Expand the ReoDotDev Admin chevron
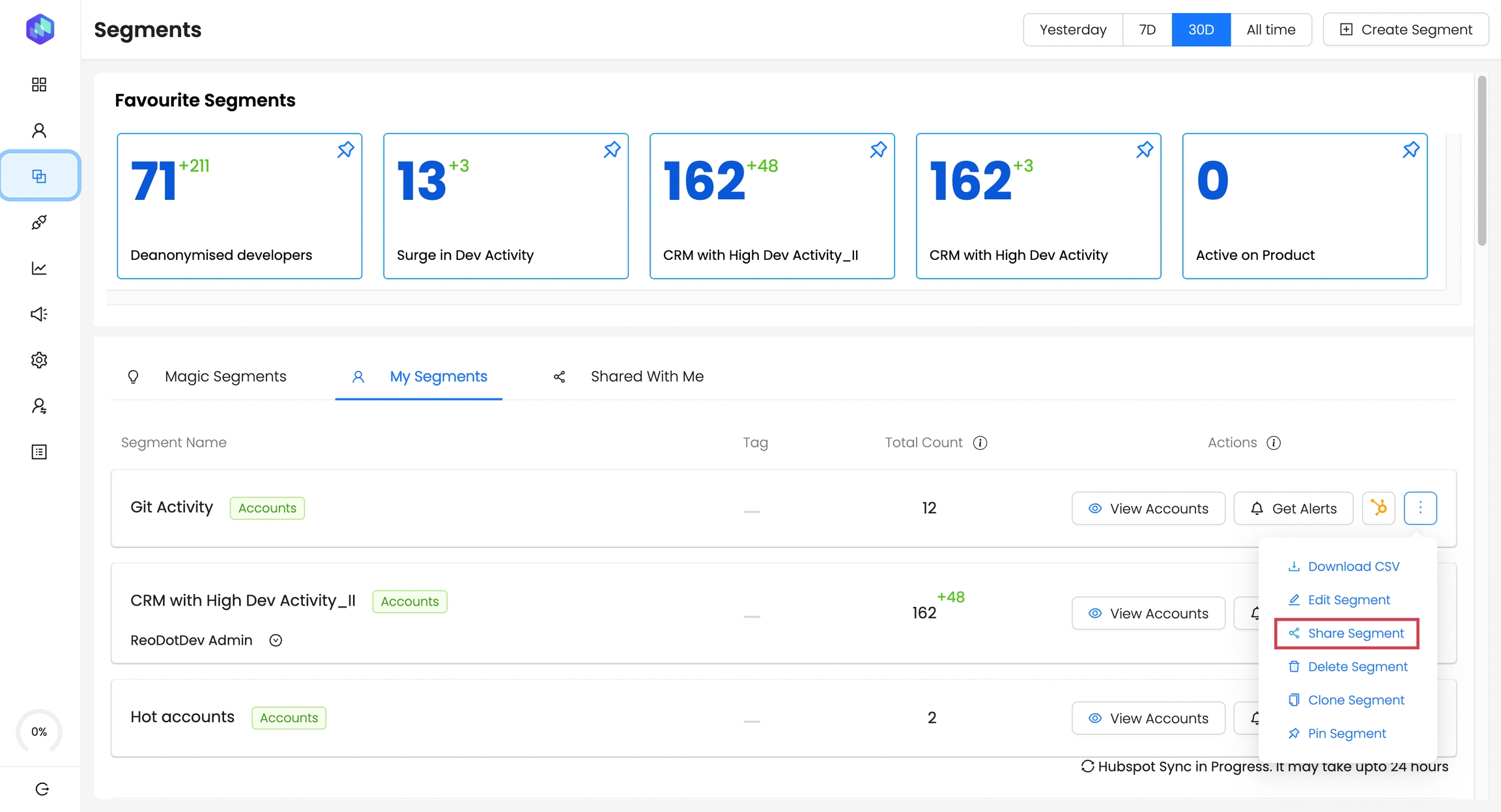 coord(276,640)
